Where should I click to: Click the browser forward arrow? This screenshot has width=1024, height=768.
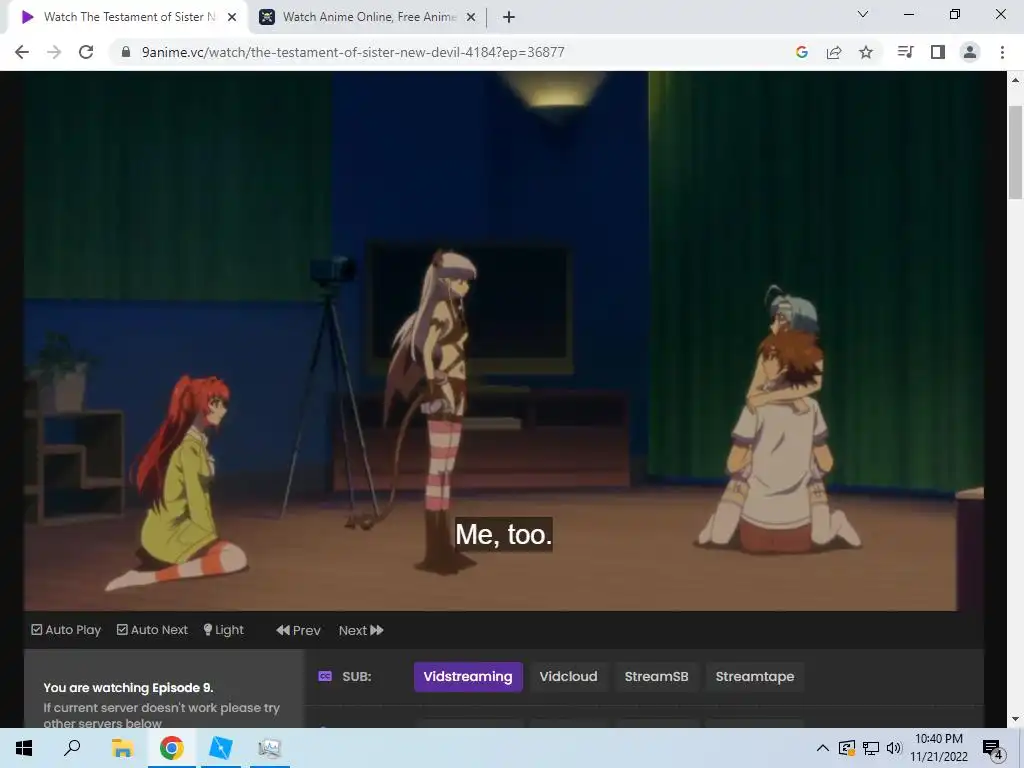pyautogui.click(x=54, y=52)
